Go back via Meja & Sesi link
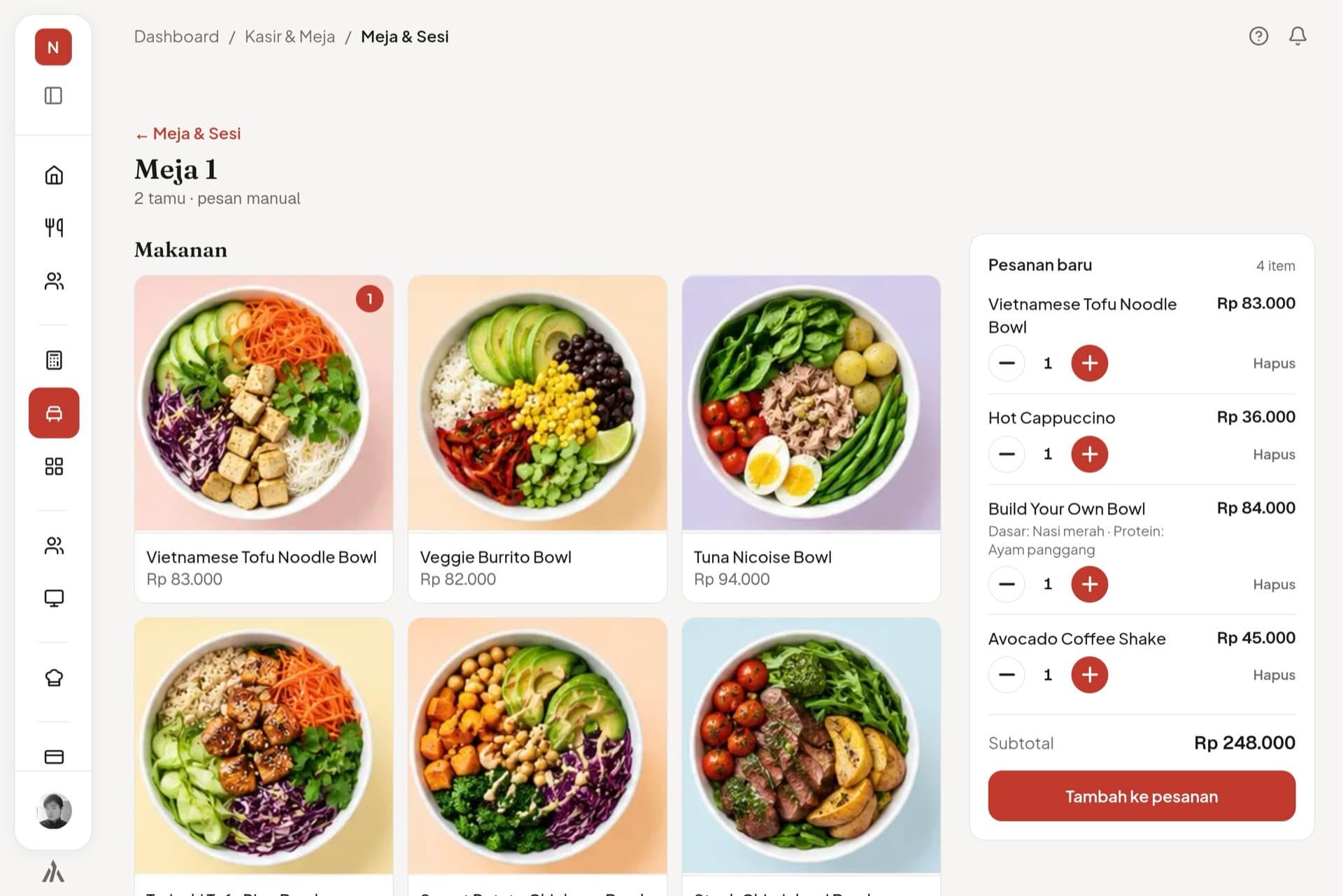 188,134
